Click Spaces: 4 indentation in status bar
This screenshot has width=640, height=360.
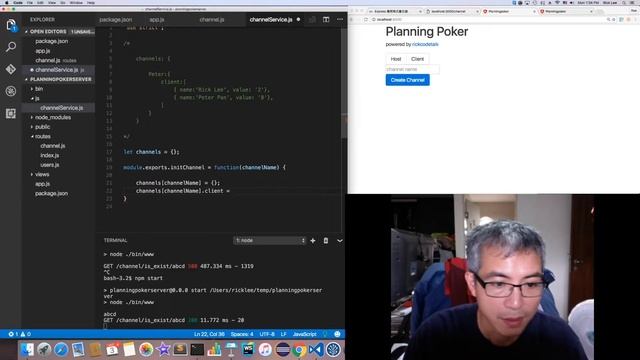[242, 334]
